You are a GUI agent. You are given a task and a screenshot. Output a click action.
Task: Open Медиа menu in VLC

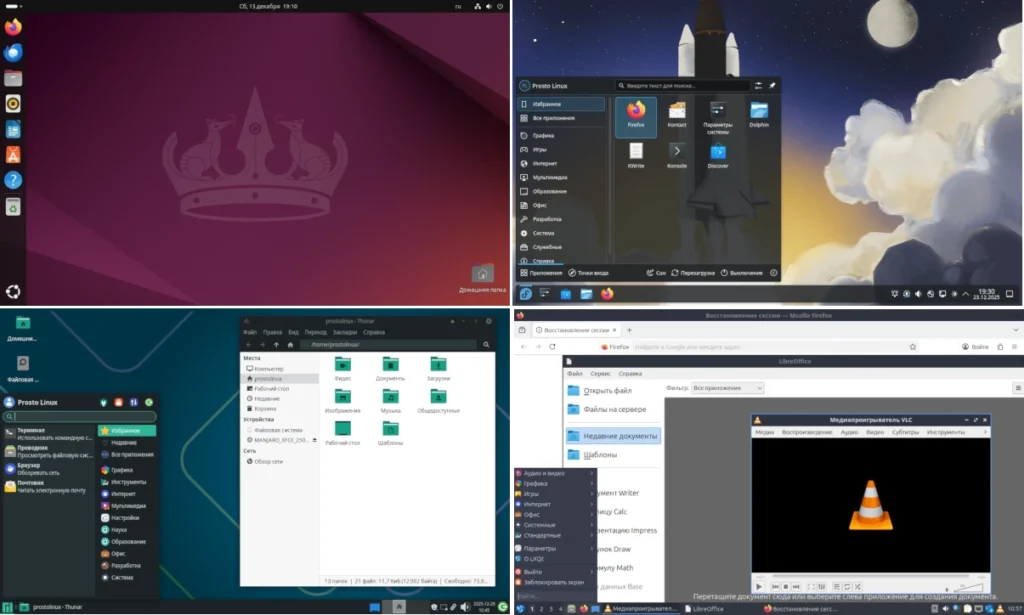pos(765,432)
